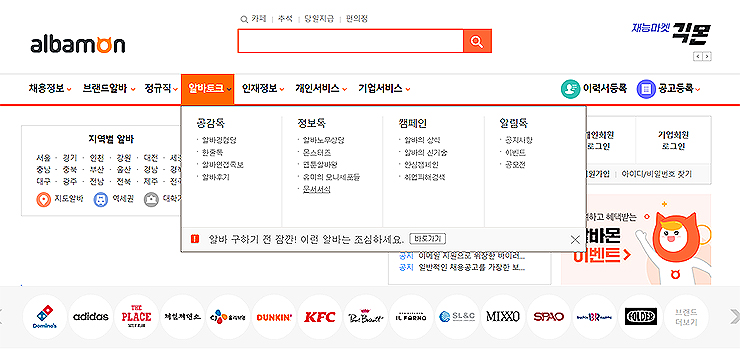The height and width of the screenshot is (360, 740).
Task: Open The Place brand logo
Action: pyautogui.click(x=136, y=317)
